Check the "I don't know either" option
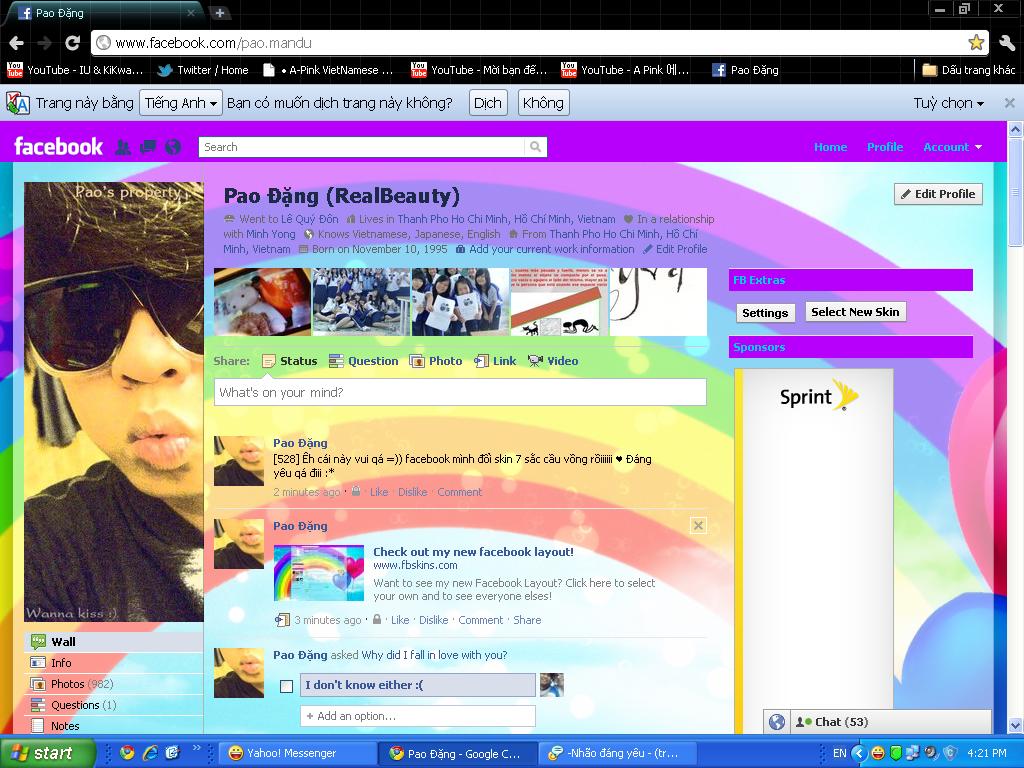Image resolution: width=1024 pixels, height=768 pixels. [x=286, y=686]
